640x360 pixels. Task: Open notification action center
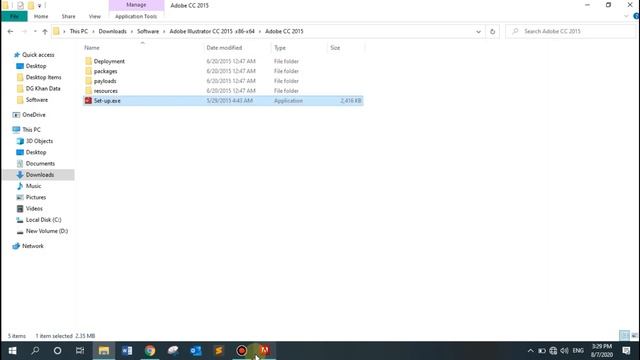(x=627, y=351)
